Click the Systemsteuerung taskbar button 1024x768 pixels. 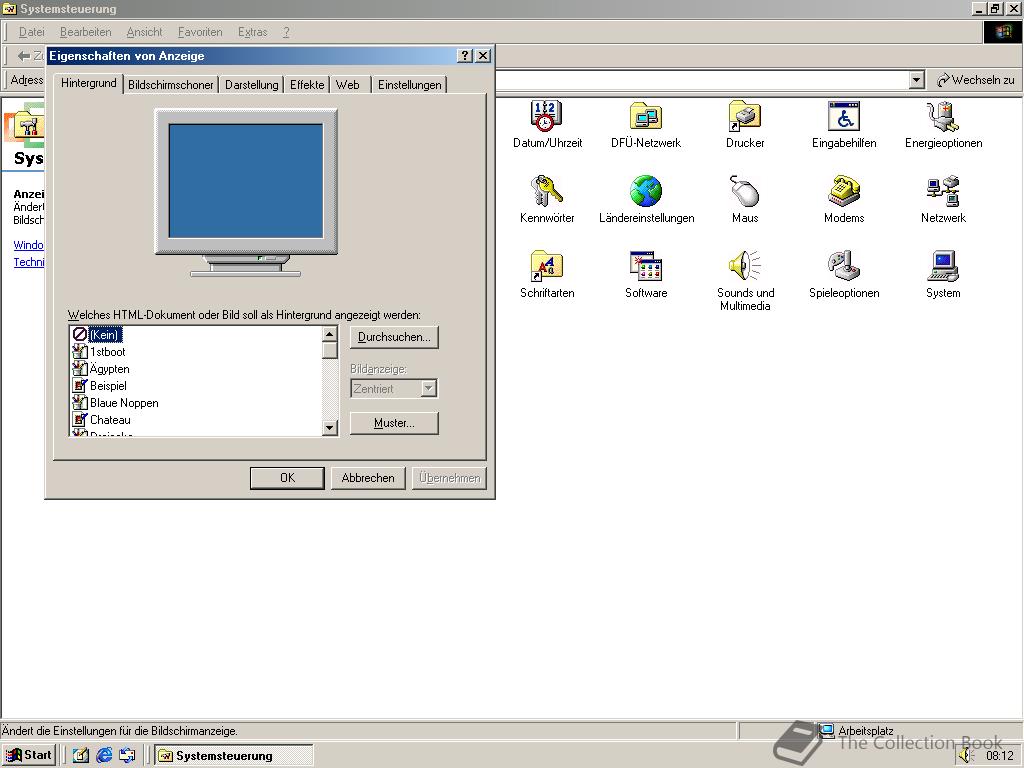pyautogui.click(x=234, y=756)
